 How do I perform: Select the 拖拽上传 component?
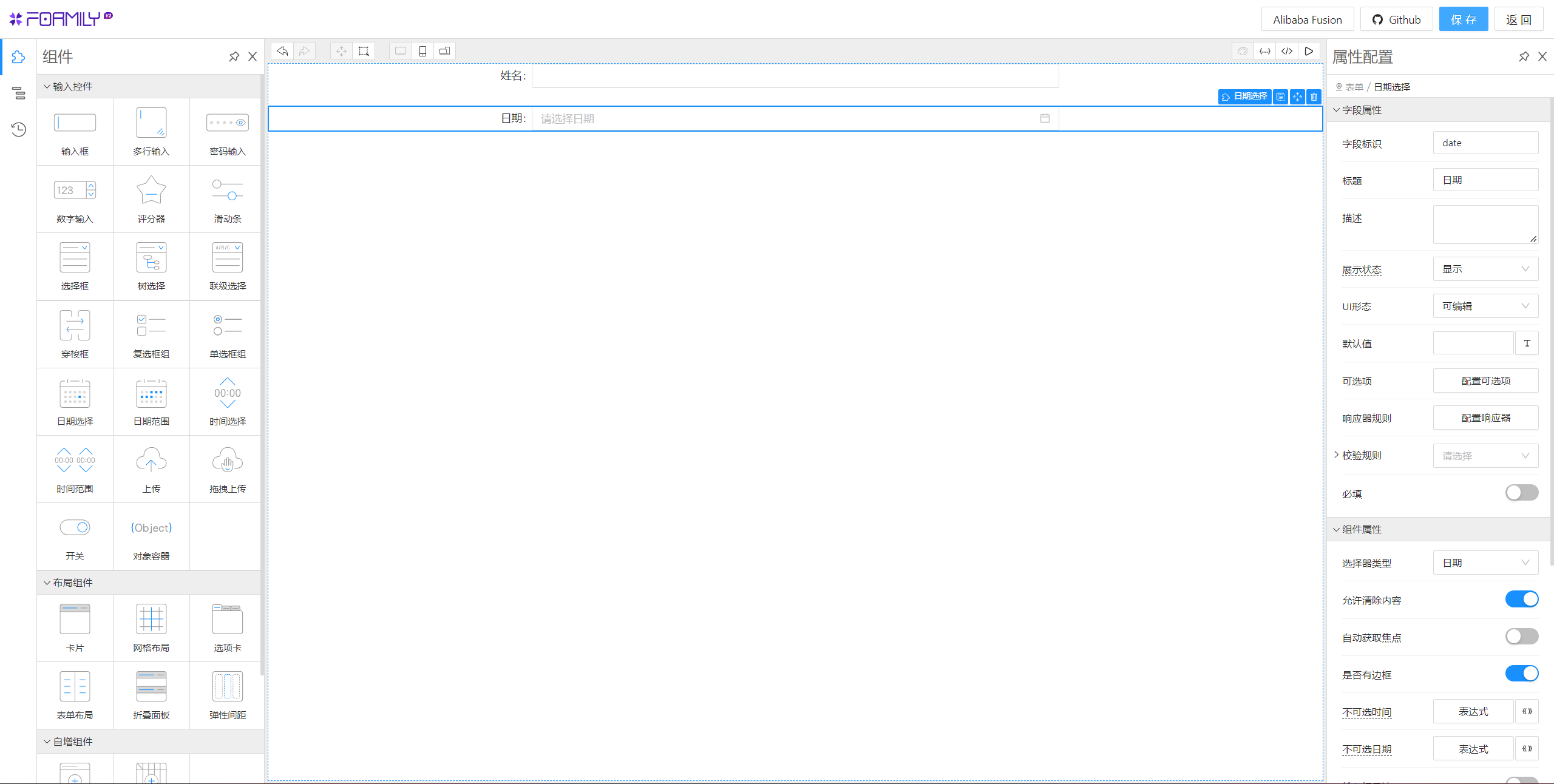pos(228,469)
